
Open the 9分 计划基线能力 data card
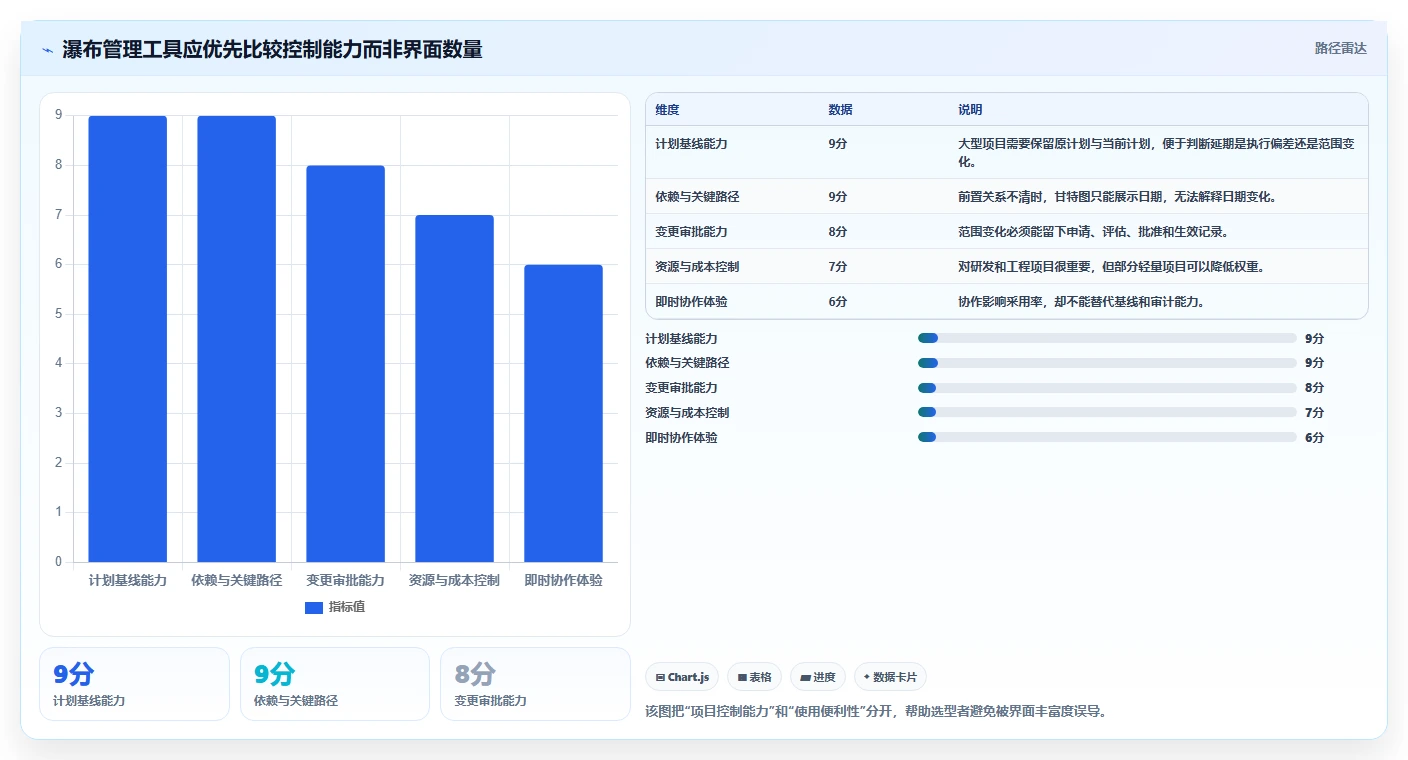(x=134, y=684)
